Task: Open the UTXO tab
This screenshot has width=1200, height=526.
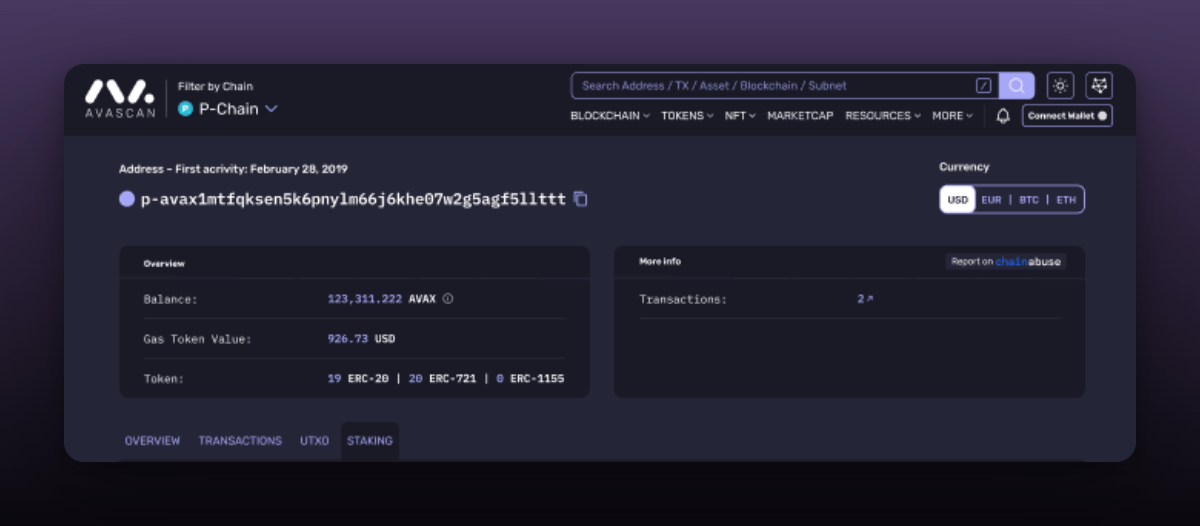Action: [314, 441]
